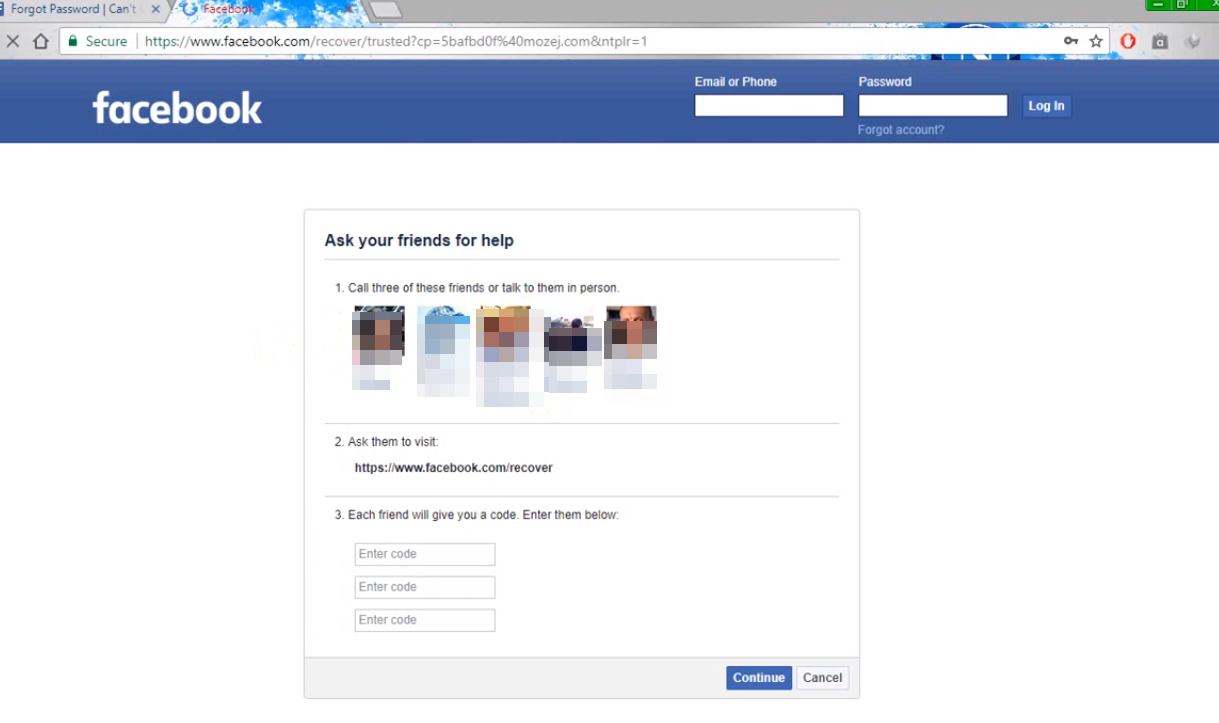Screen dimensions: 1219x723
Task: Focus the second Enter code field
Action: click(x=425, y=587)
